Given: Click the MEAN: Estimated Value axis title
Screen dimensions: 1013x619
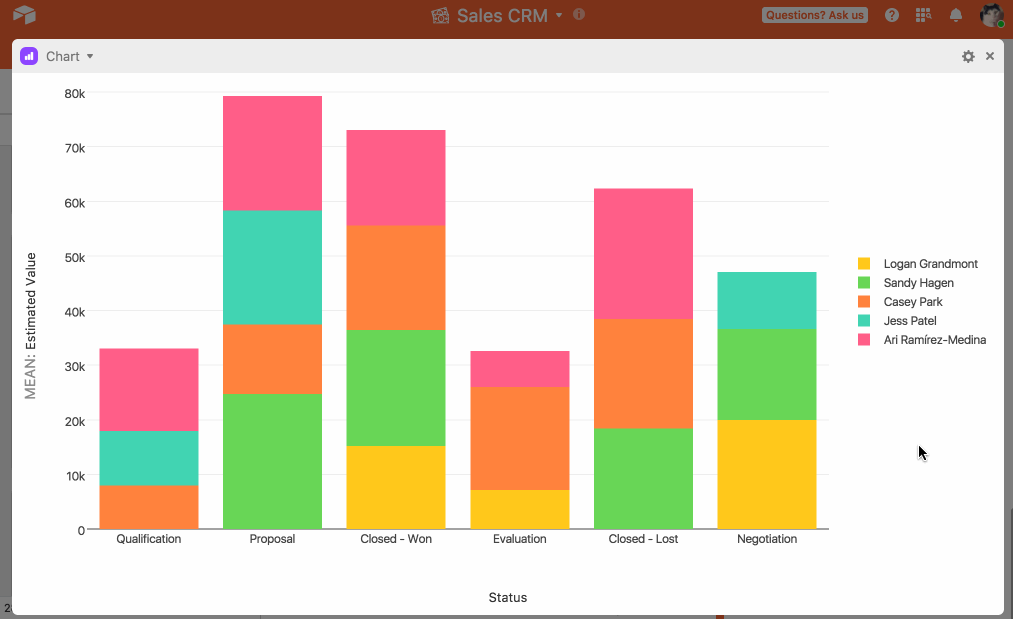Looking at the screenshot, I should coord(30,326).
